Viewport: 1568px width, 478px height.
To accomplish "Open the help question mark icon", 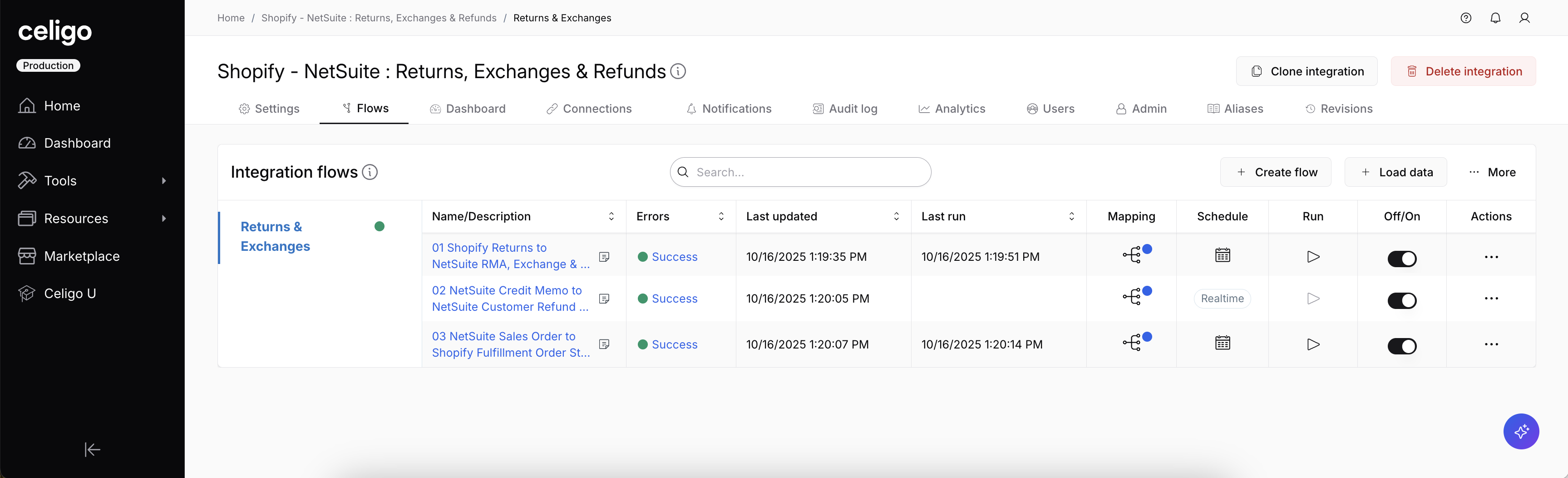I will [1466, 18].
